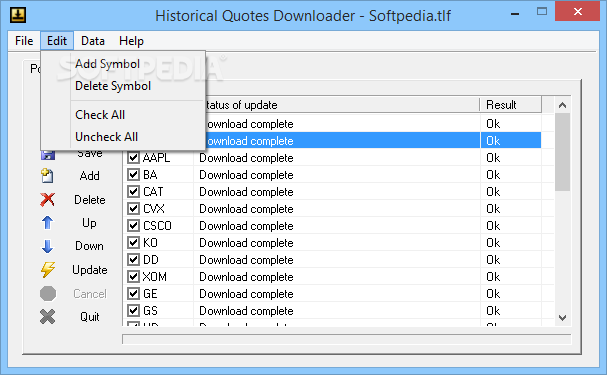Click the grey X Quit icon

click(x=47, y=317)
